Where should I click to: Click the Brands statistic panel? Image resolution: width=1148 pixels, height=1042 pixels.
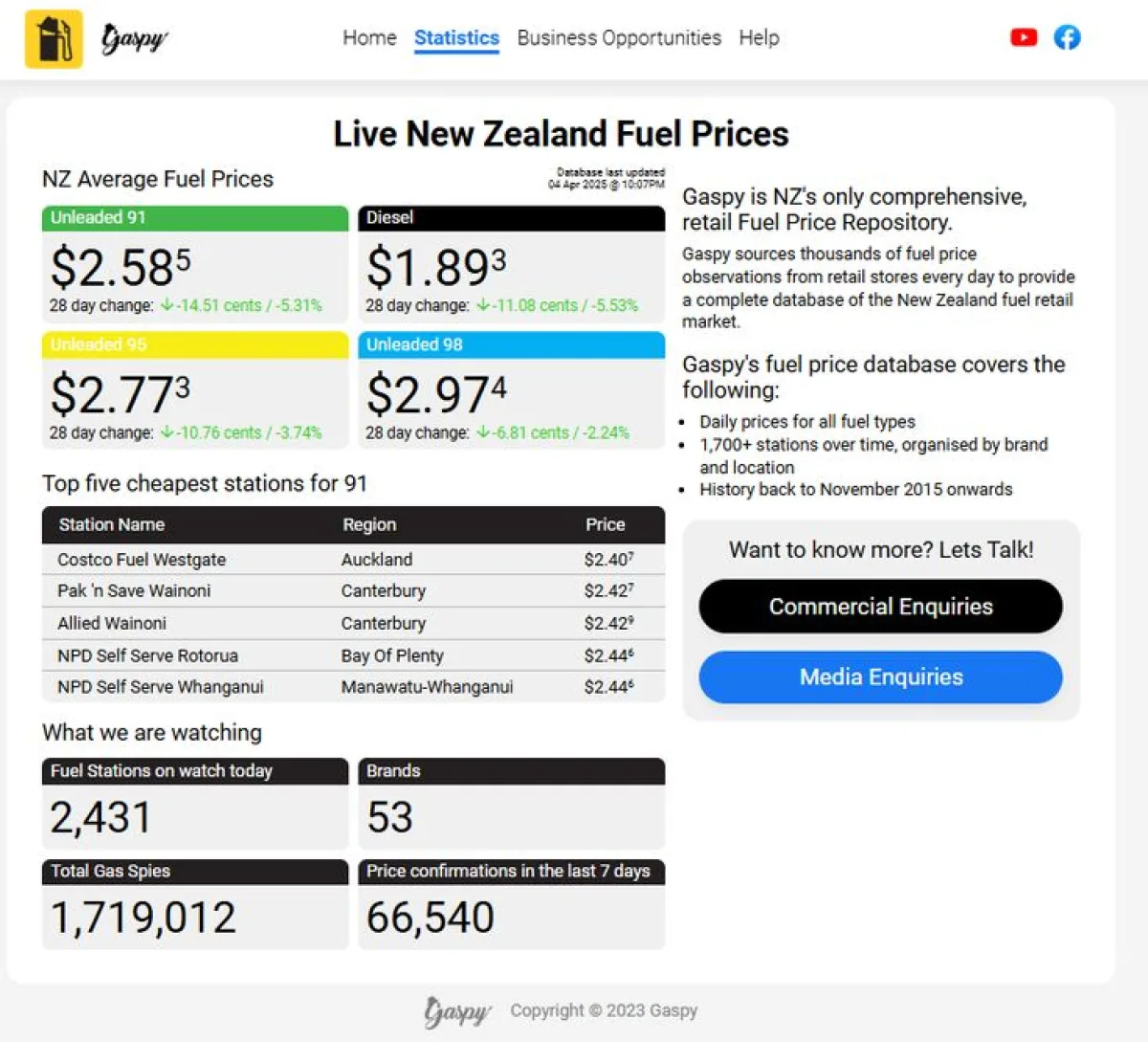click(512, 802)
